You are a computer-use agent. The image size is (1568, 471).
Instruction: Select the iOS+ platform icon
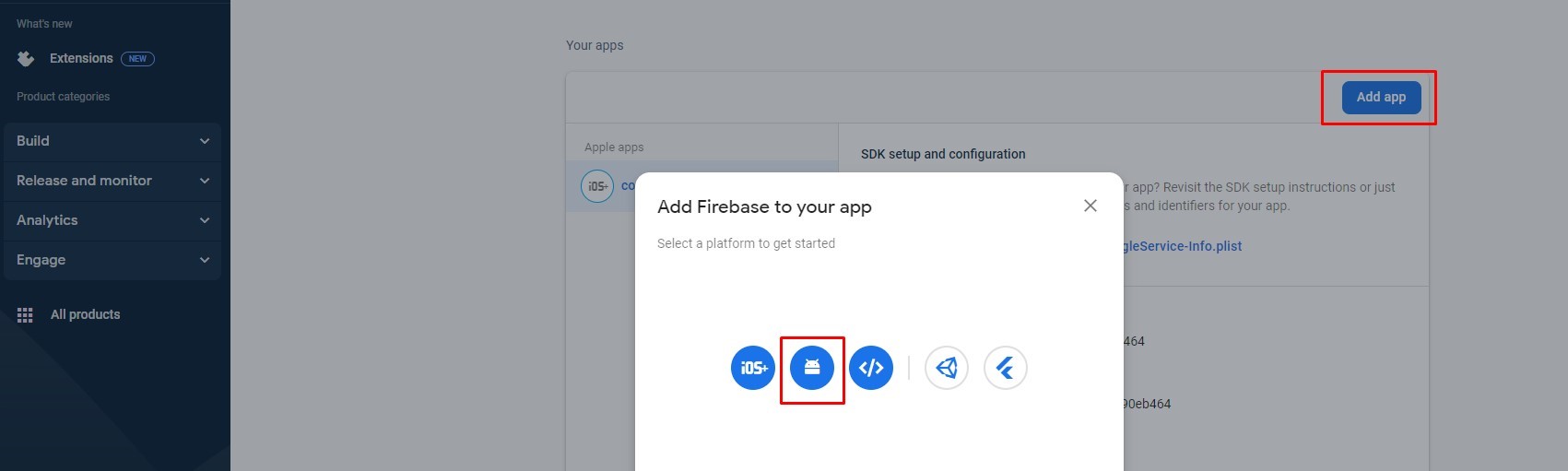click(753, 368)
